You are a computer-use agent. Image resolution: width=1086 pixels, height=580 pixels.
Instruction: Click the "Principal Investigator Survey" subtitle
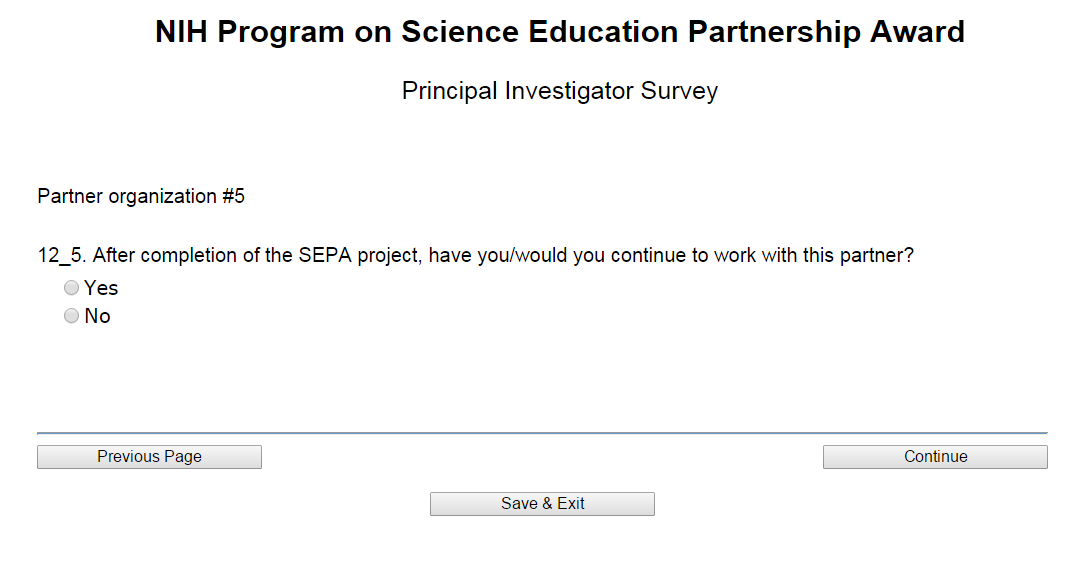559,91
